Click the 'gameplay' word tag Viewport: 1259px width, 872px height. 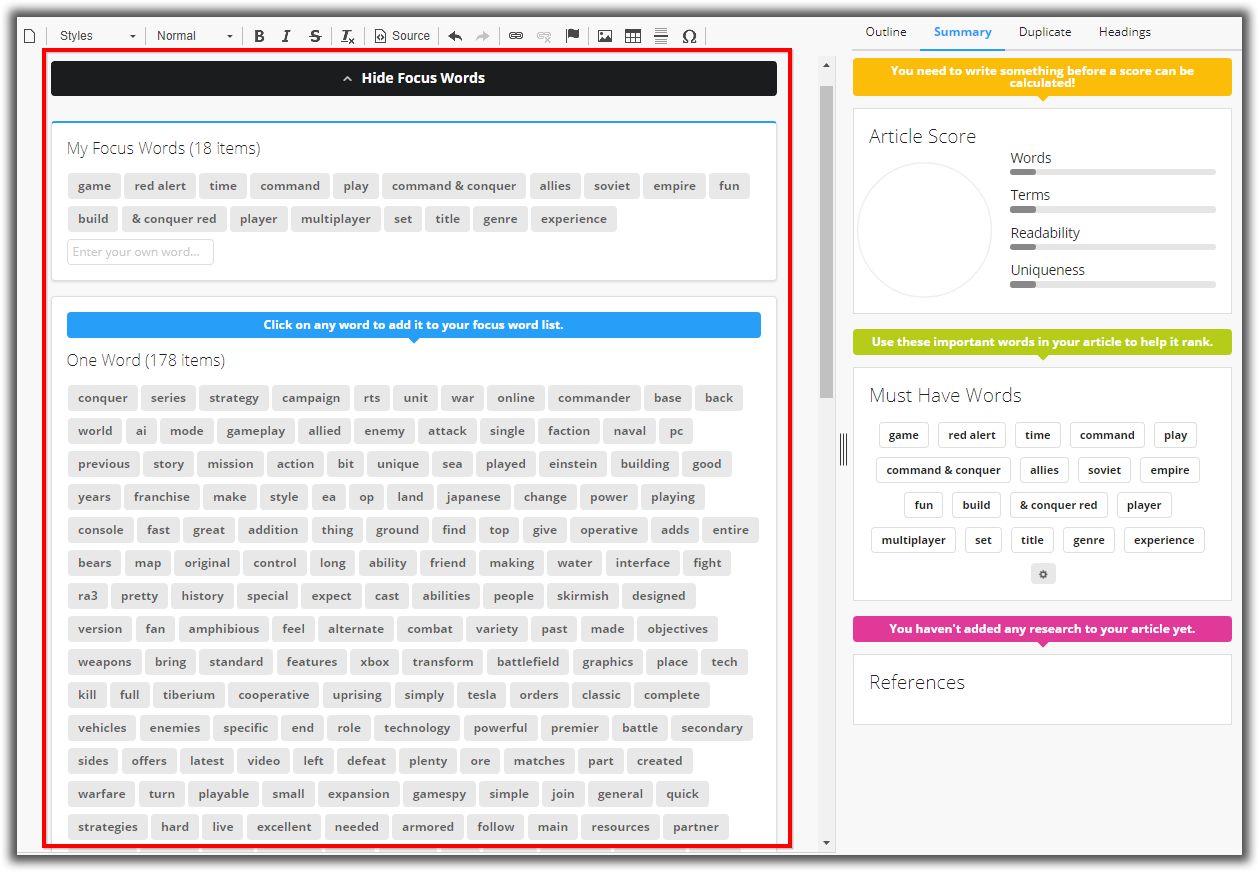coord(256,431)
